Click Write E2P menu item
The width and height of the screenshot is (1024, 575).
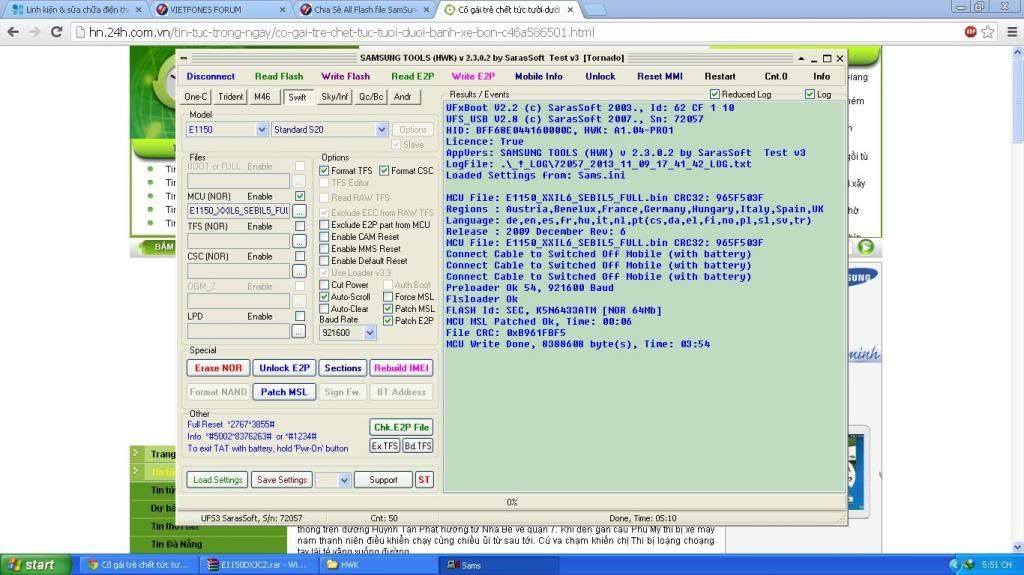pyautogui.click(x=473, y=76)
